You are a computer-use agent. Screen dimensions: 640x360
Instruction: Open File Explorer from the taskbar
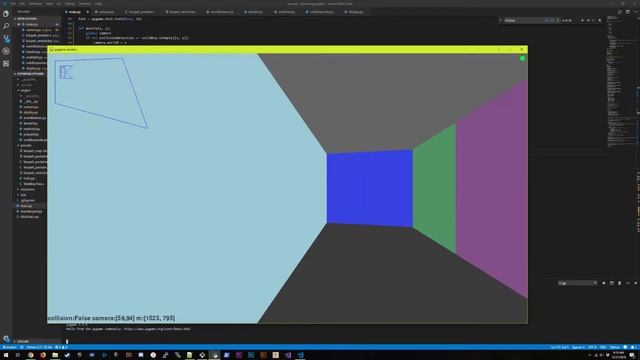coord(55,355)
